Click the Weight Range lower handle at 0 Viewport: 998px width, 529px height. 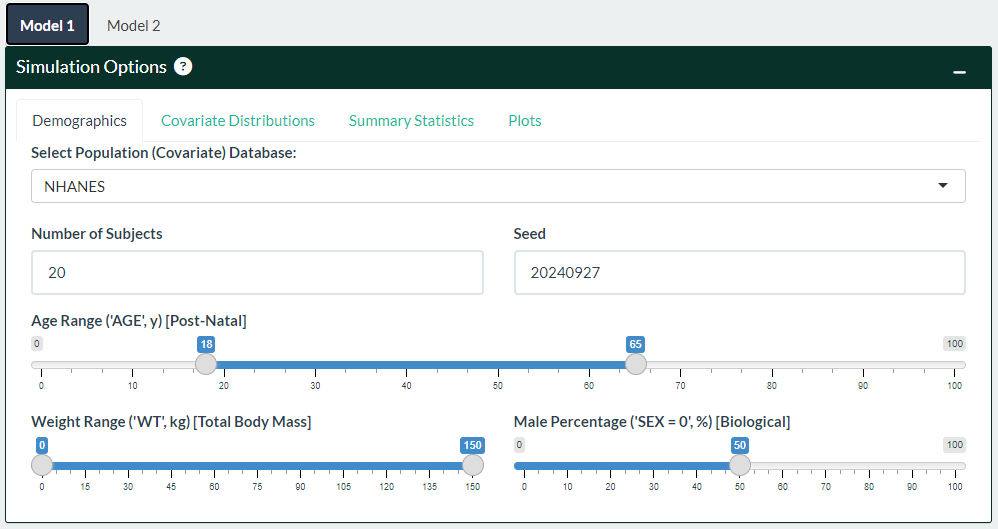pos(42,465)
